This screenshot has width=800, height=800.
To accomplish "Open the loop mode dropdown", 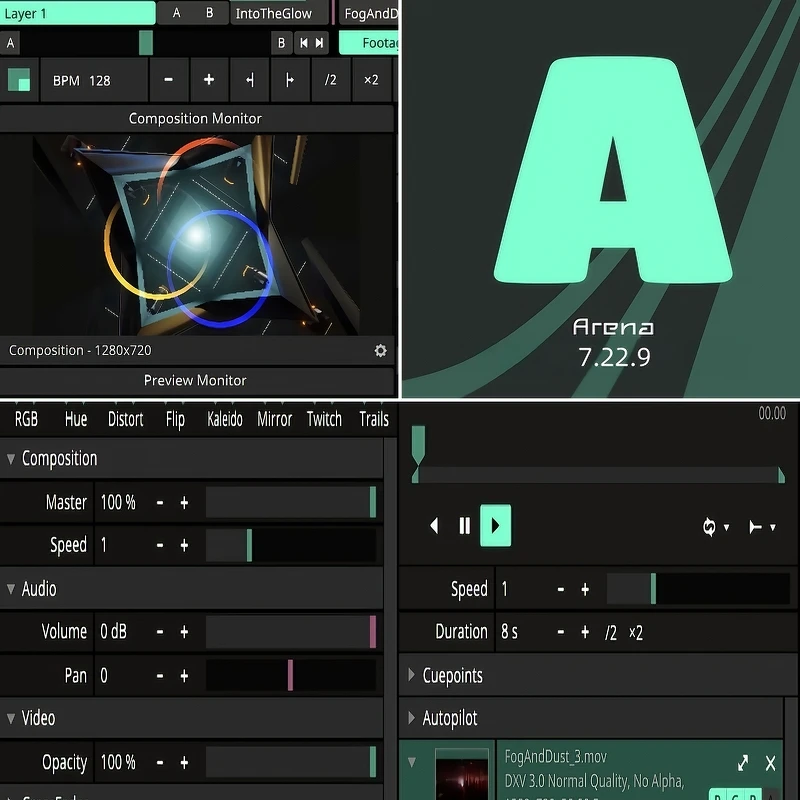I will (x=715, y=527).
